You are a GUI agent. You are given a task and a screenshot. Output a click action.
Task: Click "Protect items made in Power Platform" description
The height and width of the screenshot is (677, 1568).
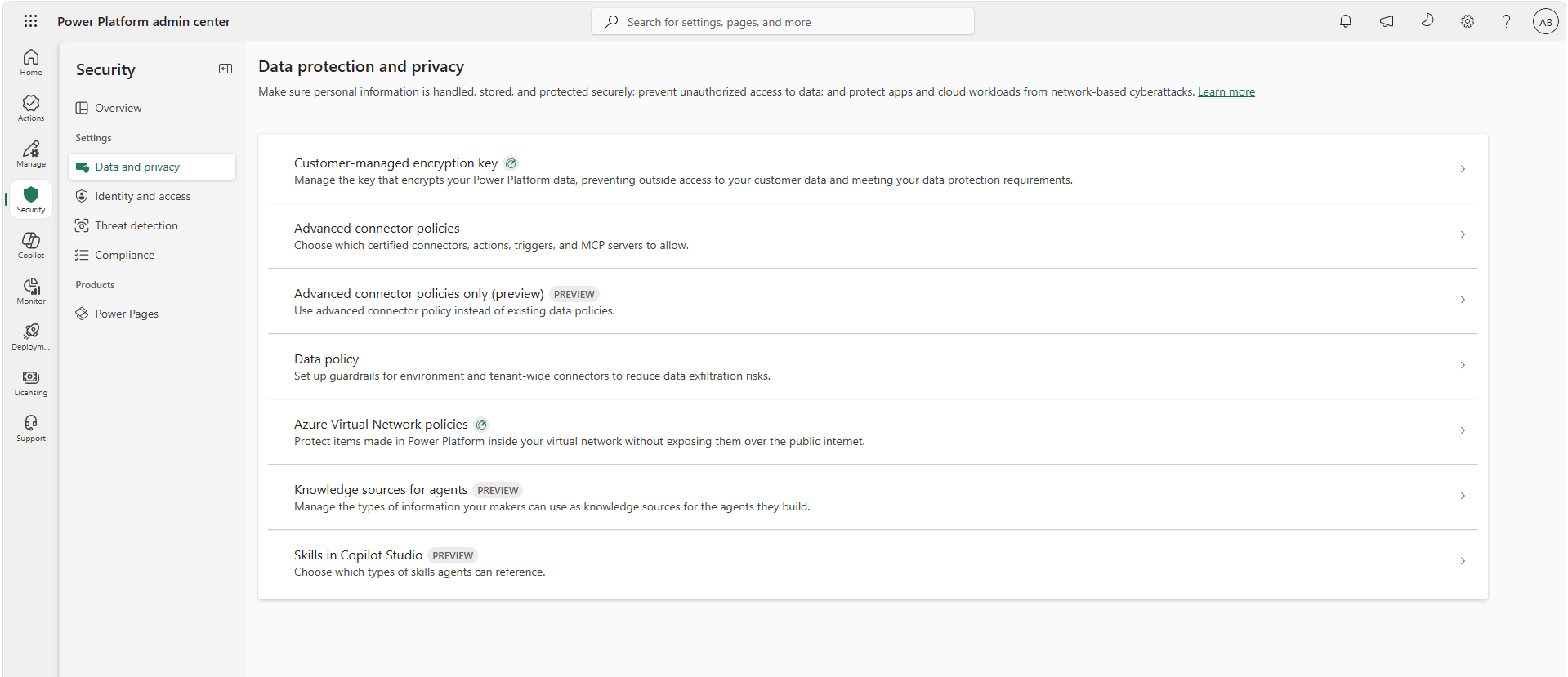(579, 442)
